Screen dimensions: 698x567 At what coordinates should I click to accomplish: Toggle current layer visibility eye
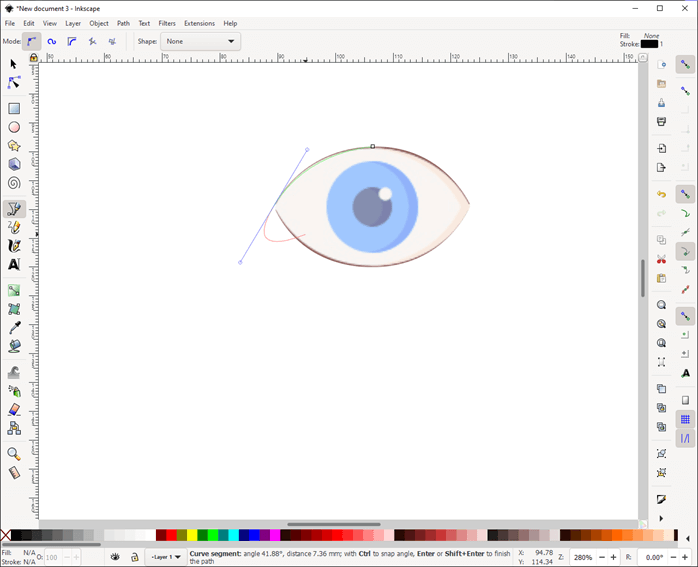pos(116,557)
